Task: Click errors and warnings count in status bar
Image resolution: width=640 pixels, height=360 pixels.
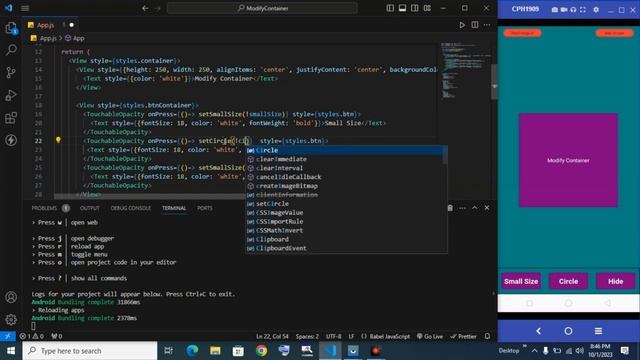Action: [x=32, y=336]
